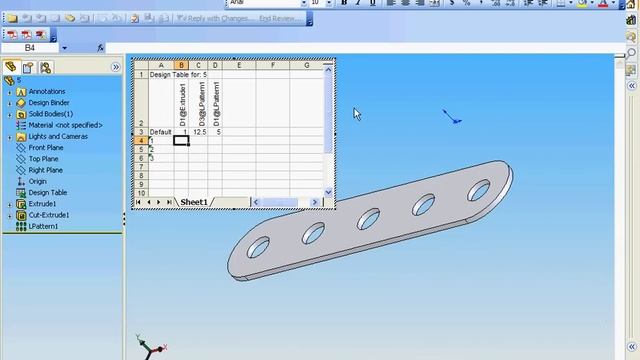Expand the Lights and Cameras node
Screen dimensions: 640x360
coord(10,137)
